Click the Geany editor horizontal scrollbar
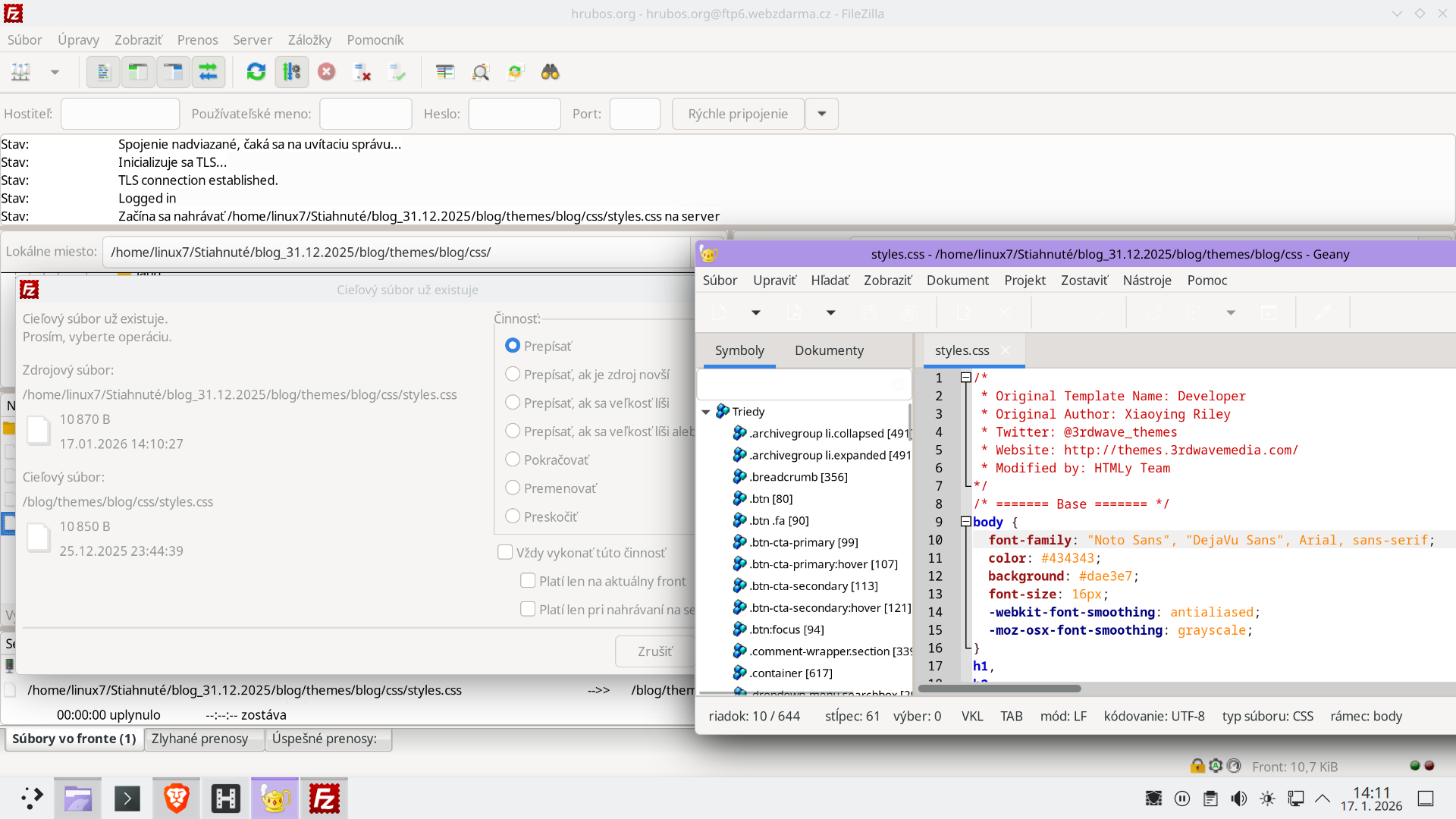This screenshot has height=819, width=1456. pyautogui.click(x=999, y=689)
